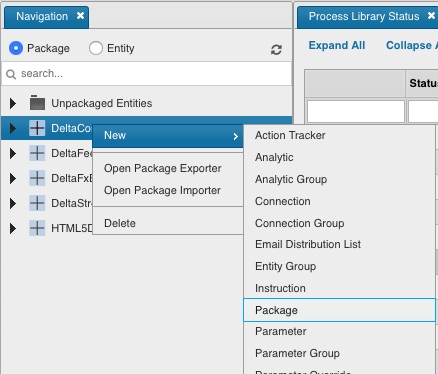Click the Status column header
The height and width of the screenshot is (374, 438).
(x=423, y=83)
